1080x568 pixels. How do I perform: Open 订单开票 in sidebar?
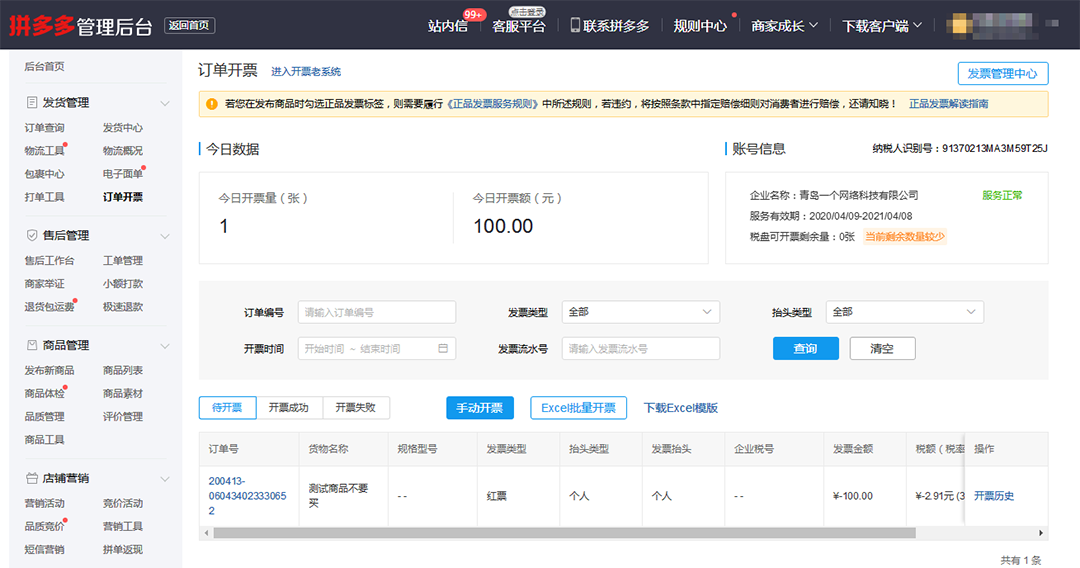[123, 197]
